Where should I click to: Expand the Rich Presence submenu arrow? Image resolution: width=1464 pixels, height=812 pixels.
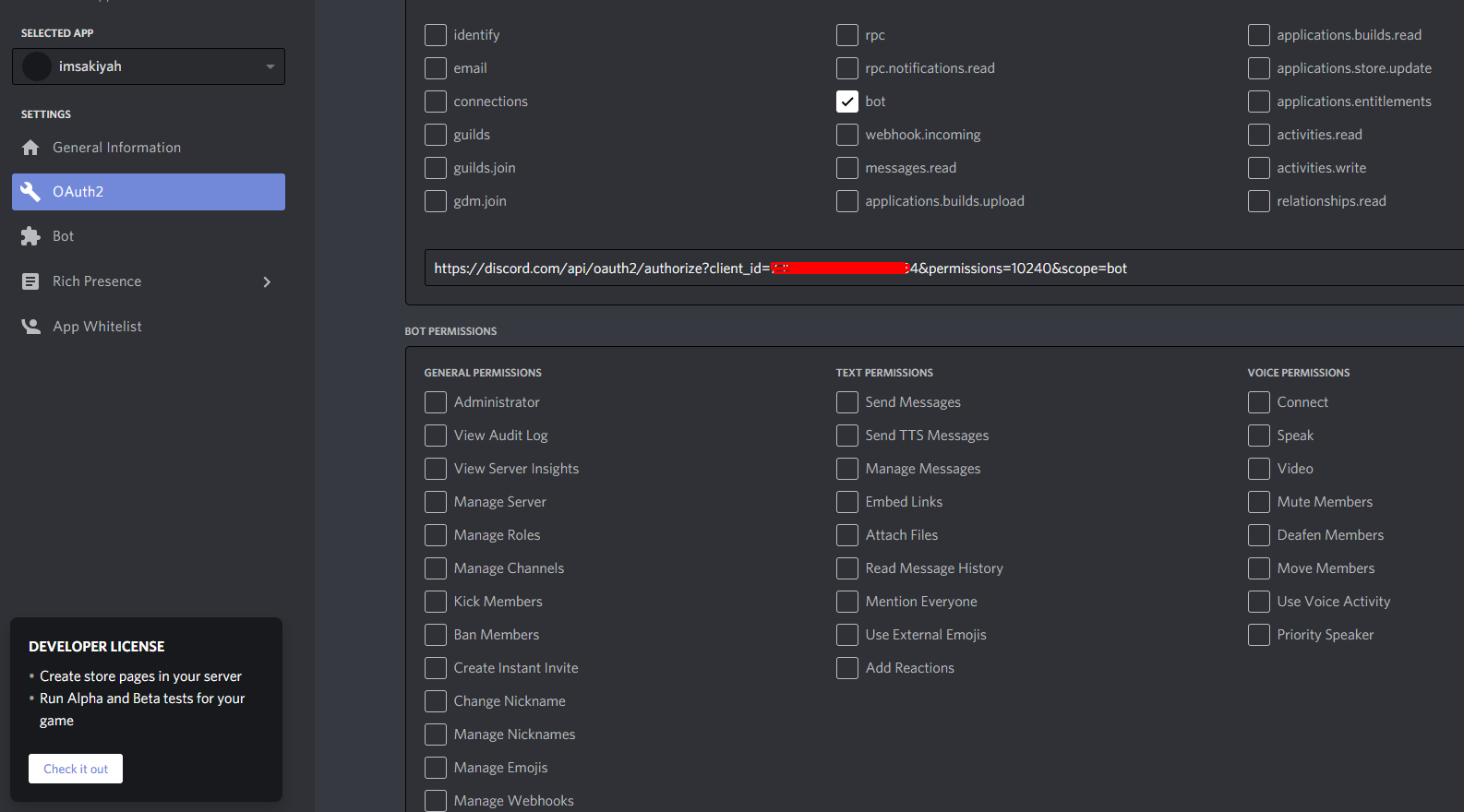point(267,281)
